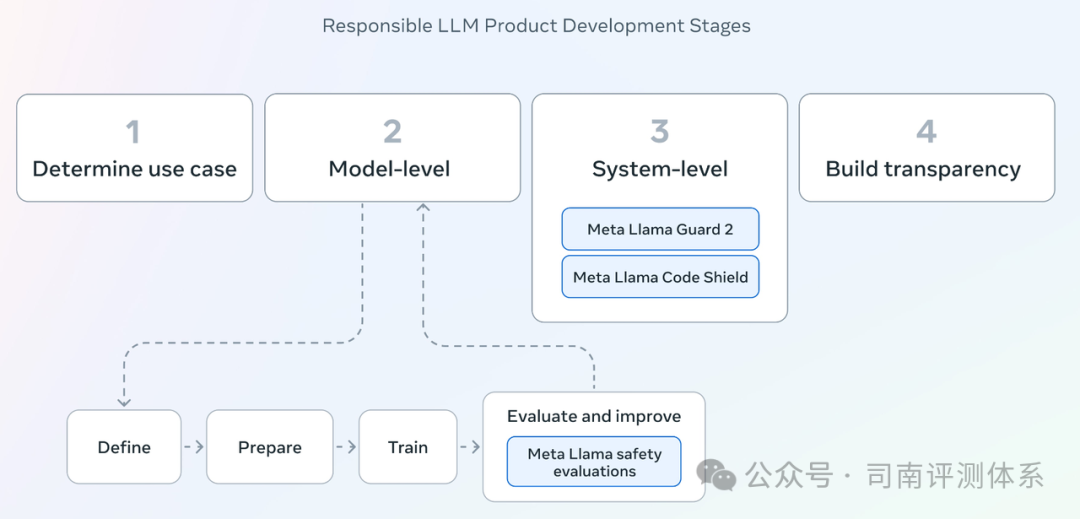Open the System-level stage box
1080x519 pixels.
pos(660,208)
